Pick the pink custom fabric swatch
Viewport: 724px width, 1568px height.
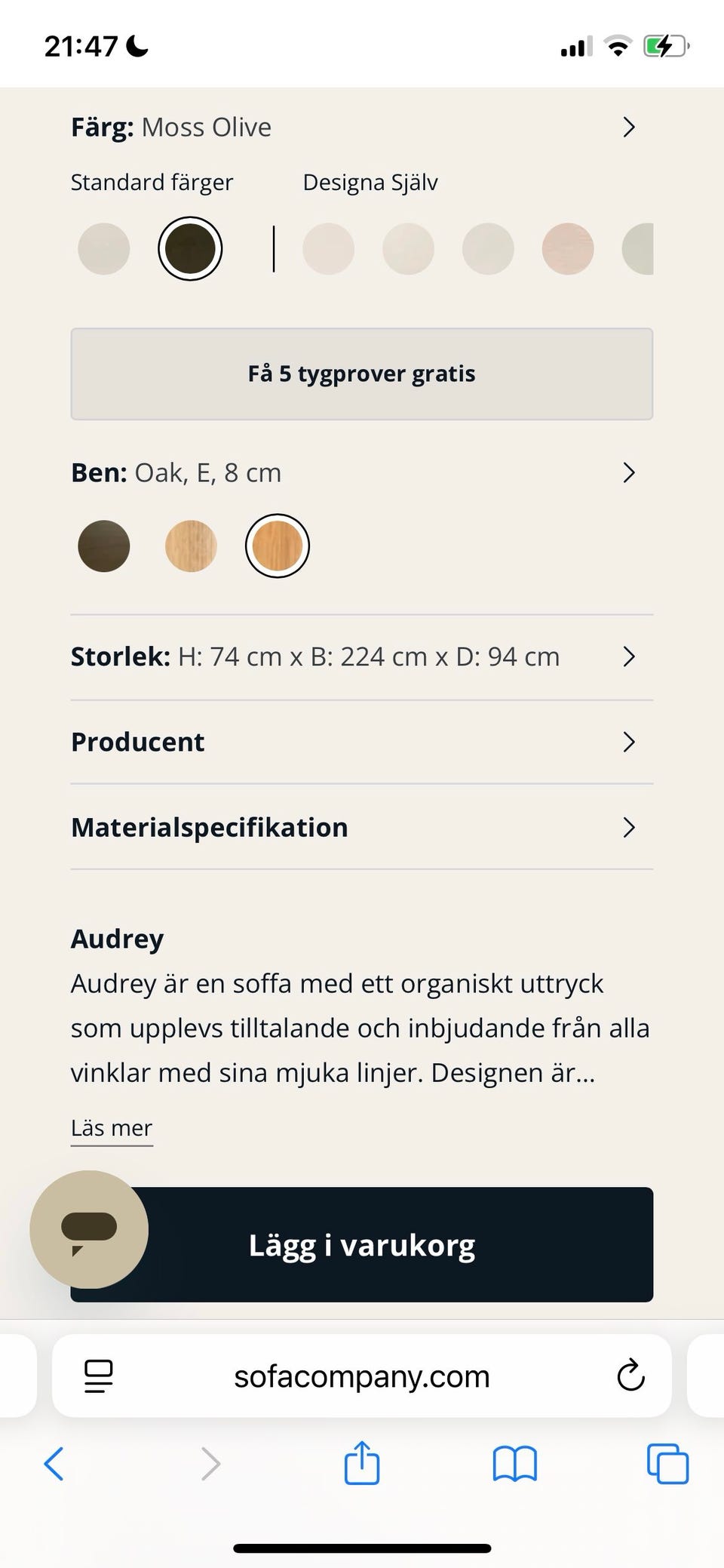(568, 249)
